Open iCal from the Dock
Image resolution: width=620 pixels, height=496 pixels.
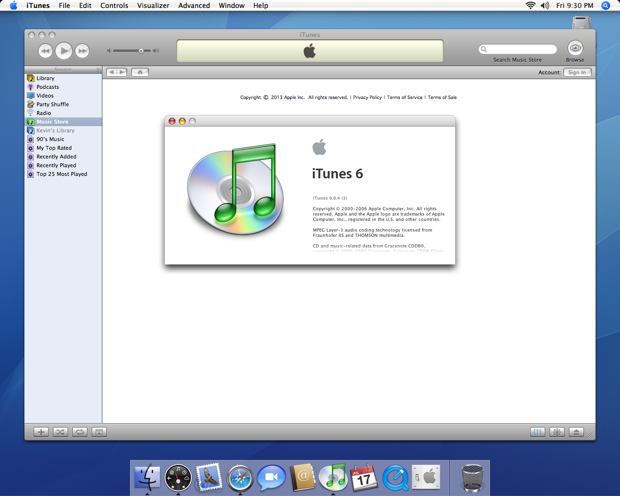tap(364, 477)
